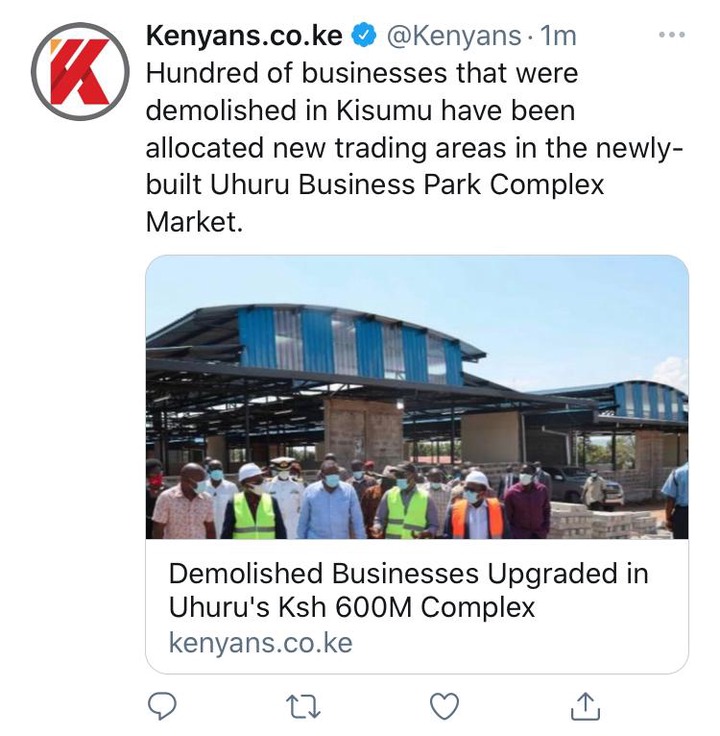Open the Kenyans.co.ke profile avatar
Viewport: 720px width, 736px height.
coord(80,71)
